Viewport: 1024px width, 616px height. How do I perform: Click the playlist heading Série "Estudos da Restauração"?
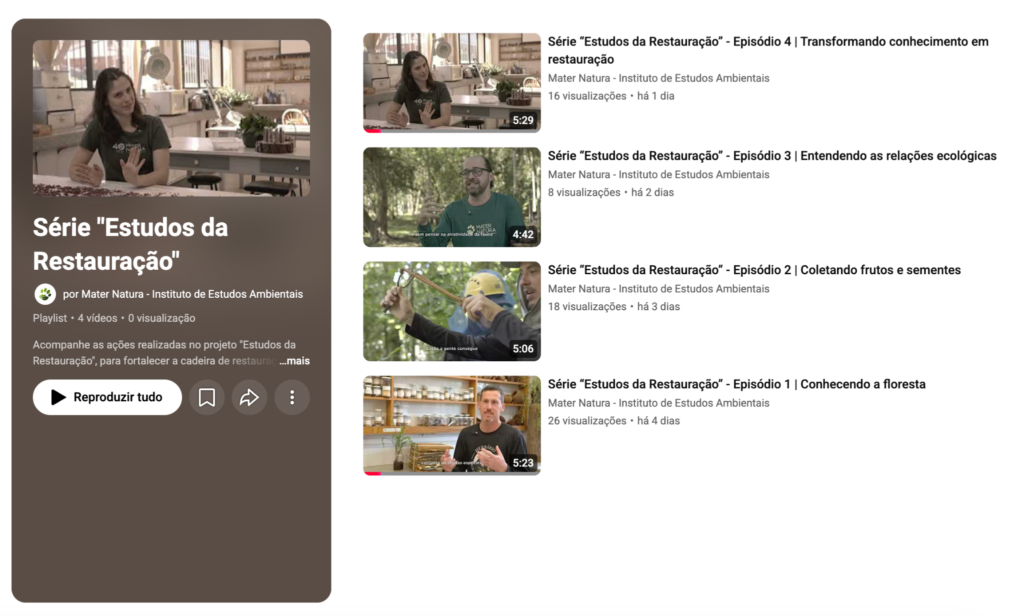[x=131, y=244]
